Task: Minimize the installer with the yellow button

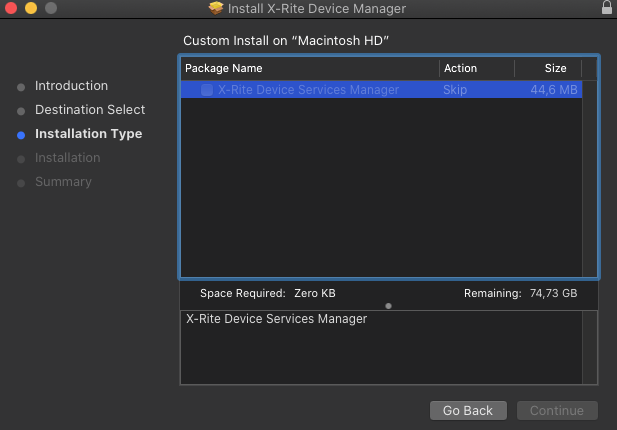Action: point(31,7)
